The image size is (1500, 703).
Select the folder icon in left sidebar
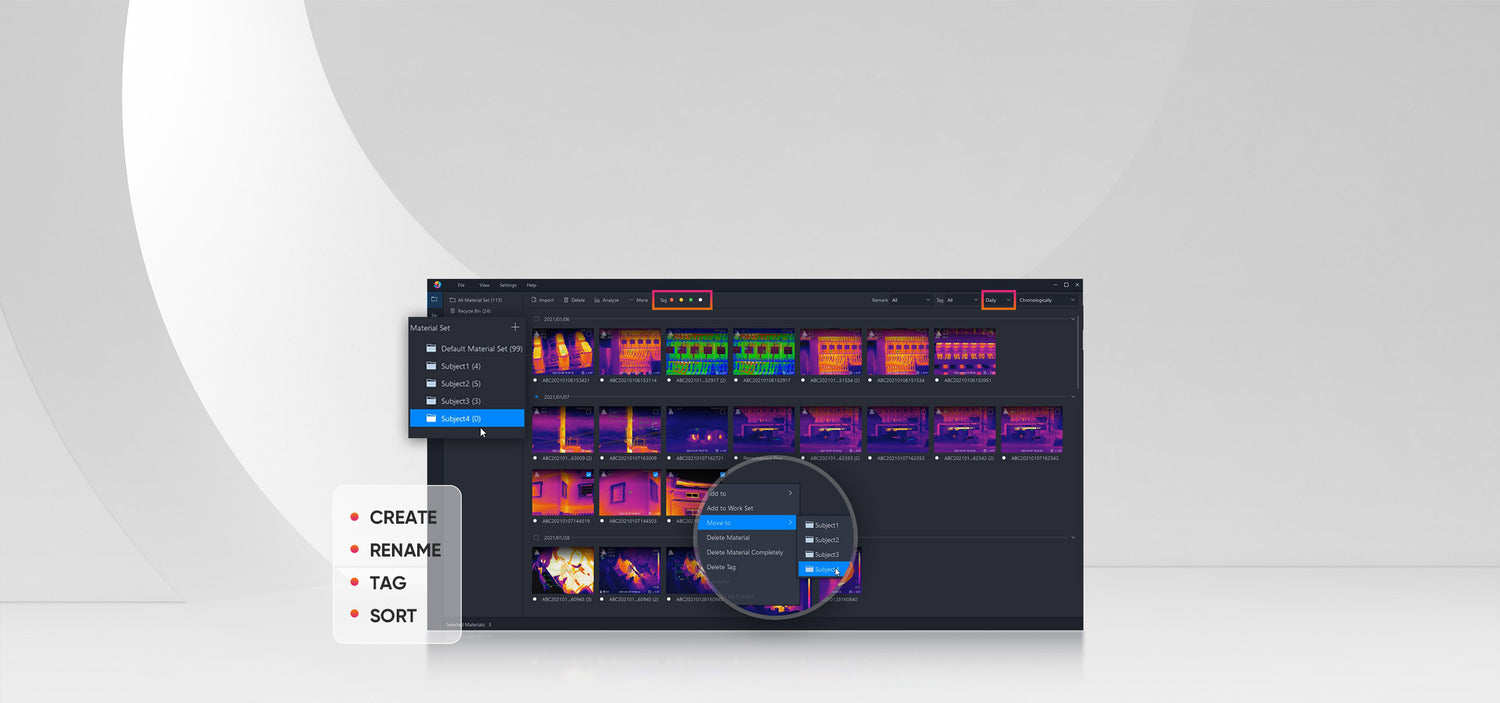(434, 299)
